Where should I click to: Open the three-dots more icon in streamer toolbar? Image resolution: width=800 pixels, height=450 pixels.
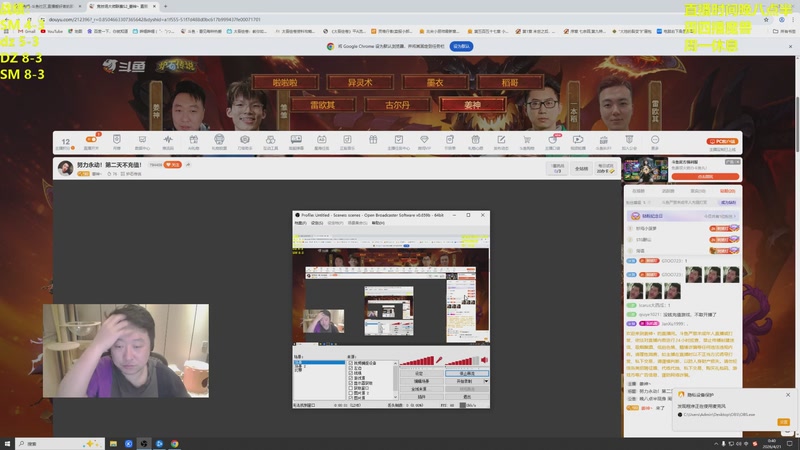[x=655, y=139]
